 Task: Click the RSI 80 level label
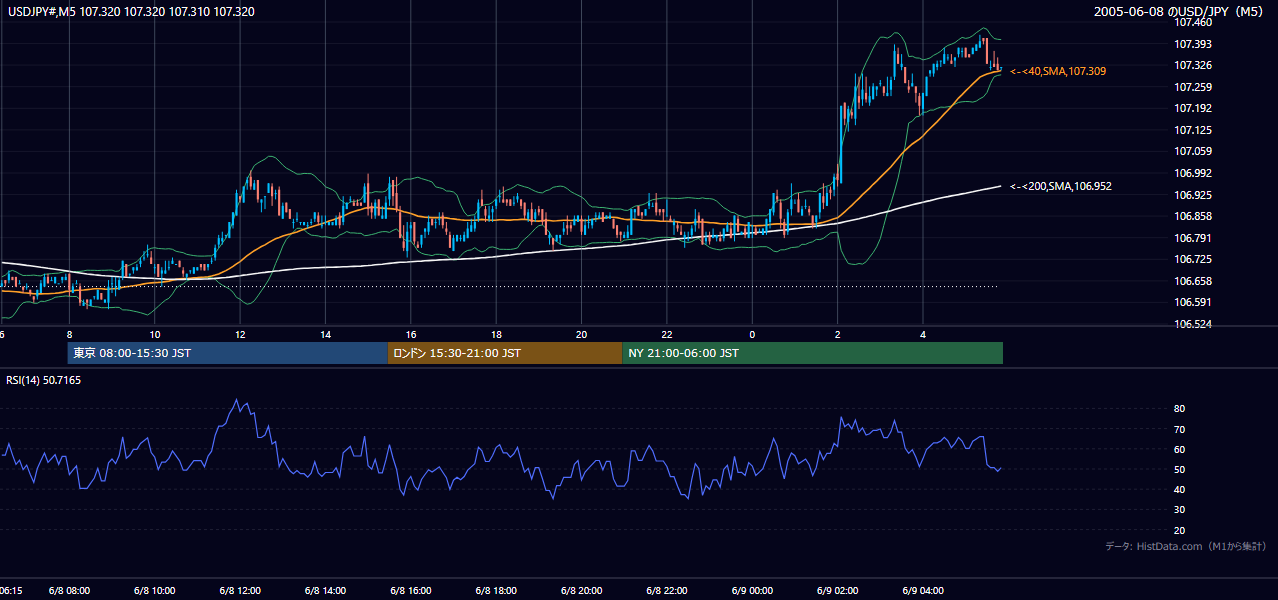[1179, 409]
